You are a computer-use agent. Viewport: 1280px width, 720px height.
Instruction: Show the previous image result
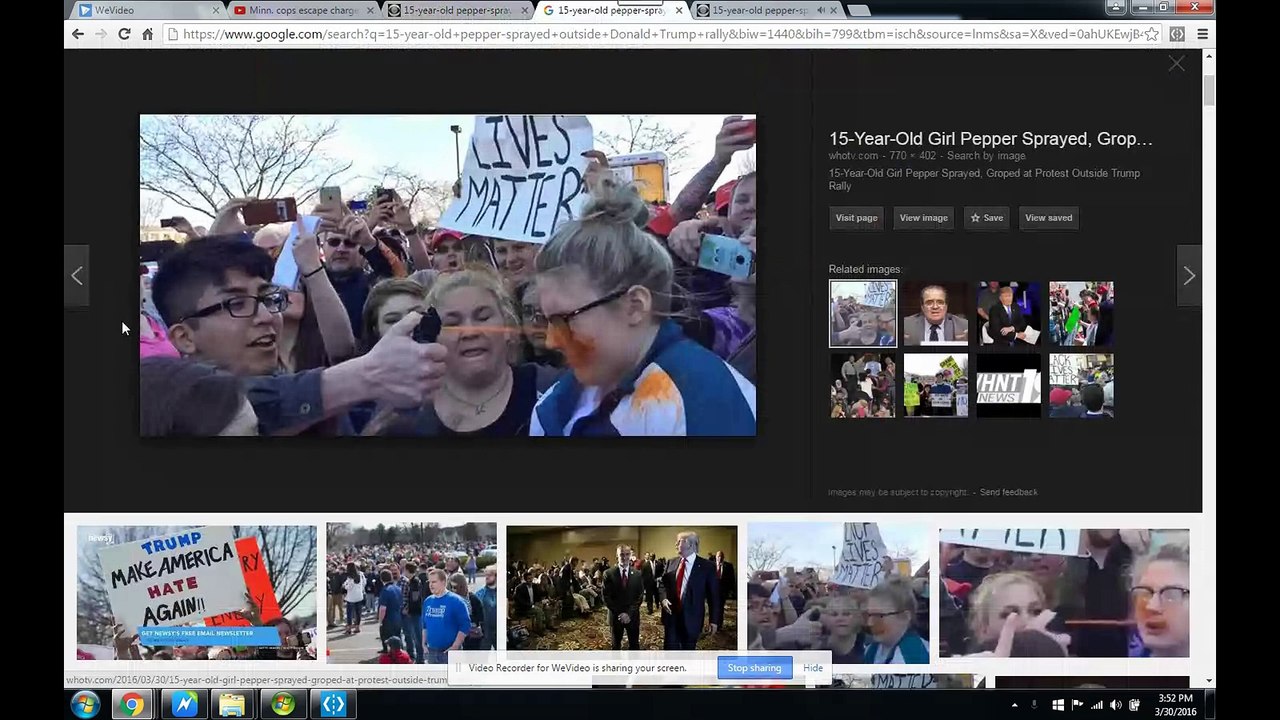(x=77, y=276)
